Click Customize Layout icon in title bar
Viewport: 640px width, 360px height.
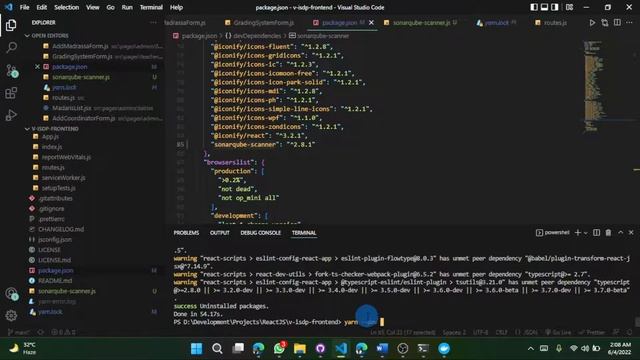pyautogui.click(x=569, y=7)
